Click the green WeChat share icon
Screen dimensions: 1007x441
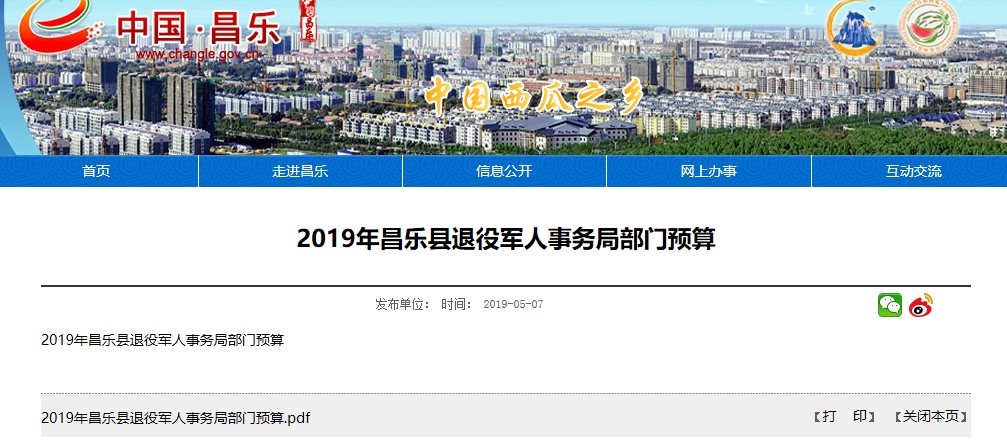(x=889, y=305)
